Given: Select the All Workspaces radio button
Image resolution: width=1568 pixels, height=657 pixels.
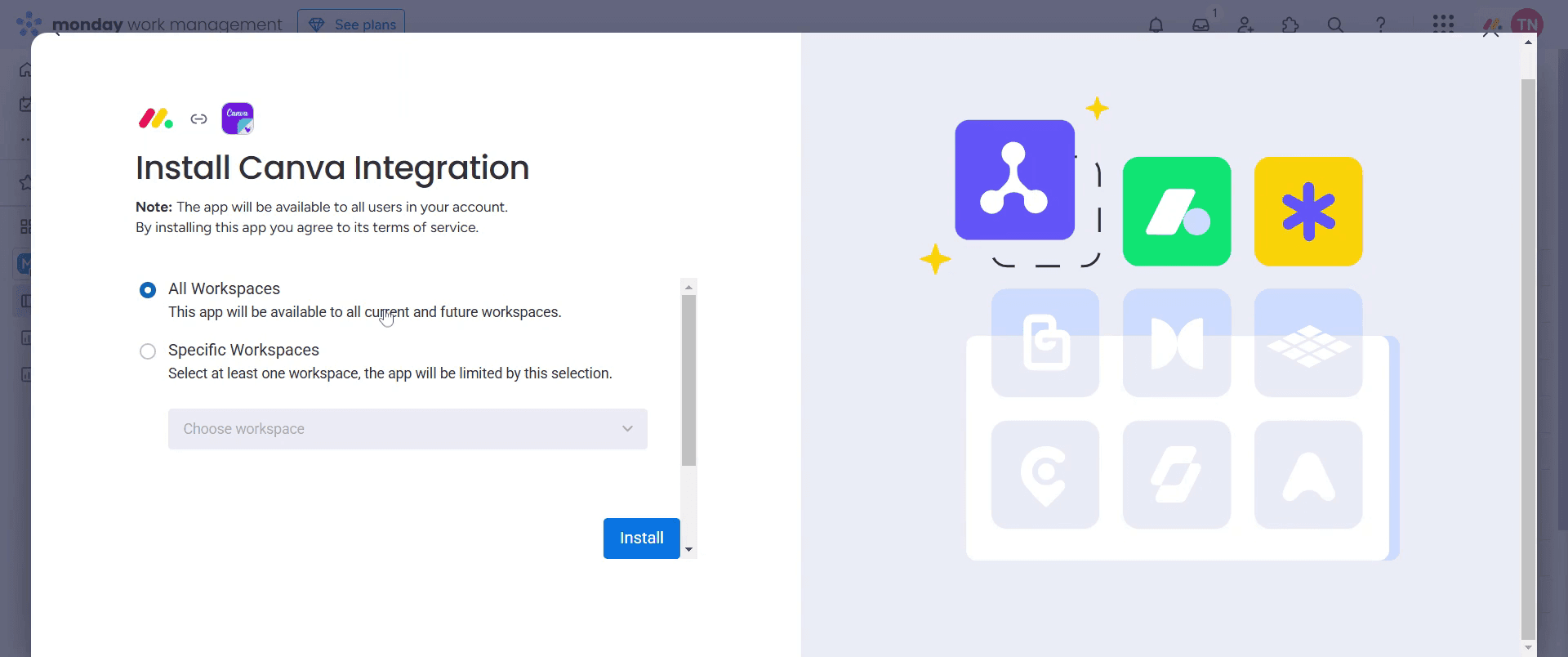Looking at the screenshot, I should coord(148,290).
